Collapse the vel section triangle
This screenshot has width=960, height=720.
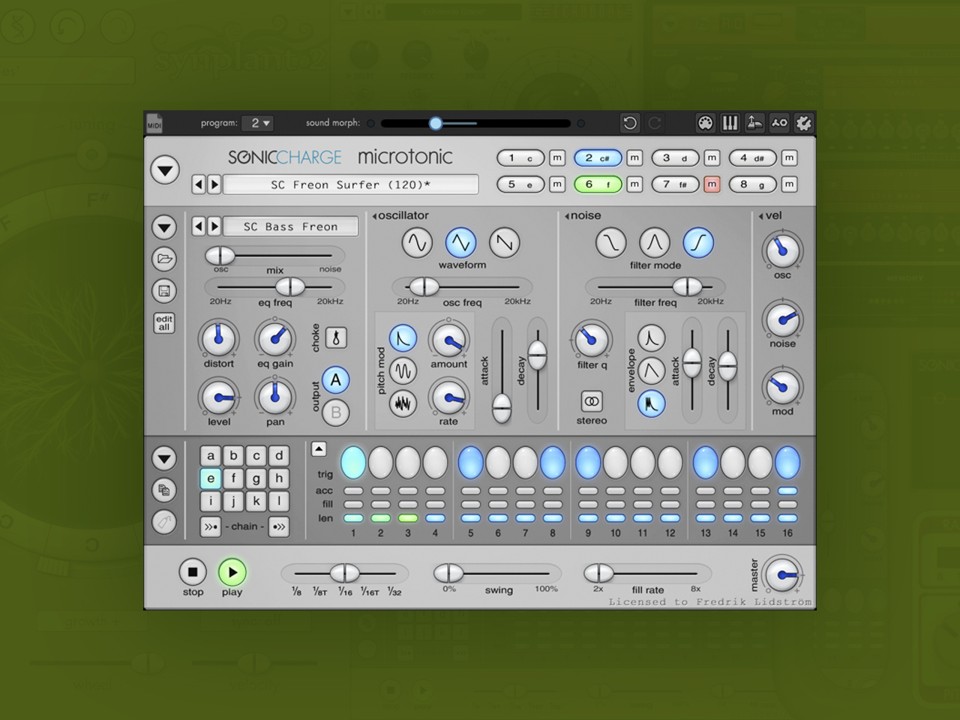(x=760, y=216)
